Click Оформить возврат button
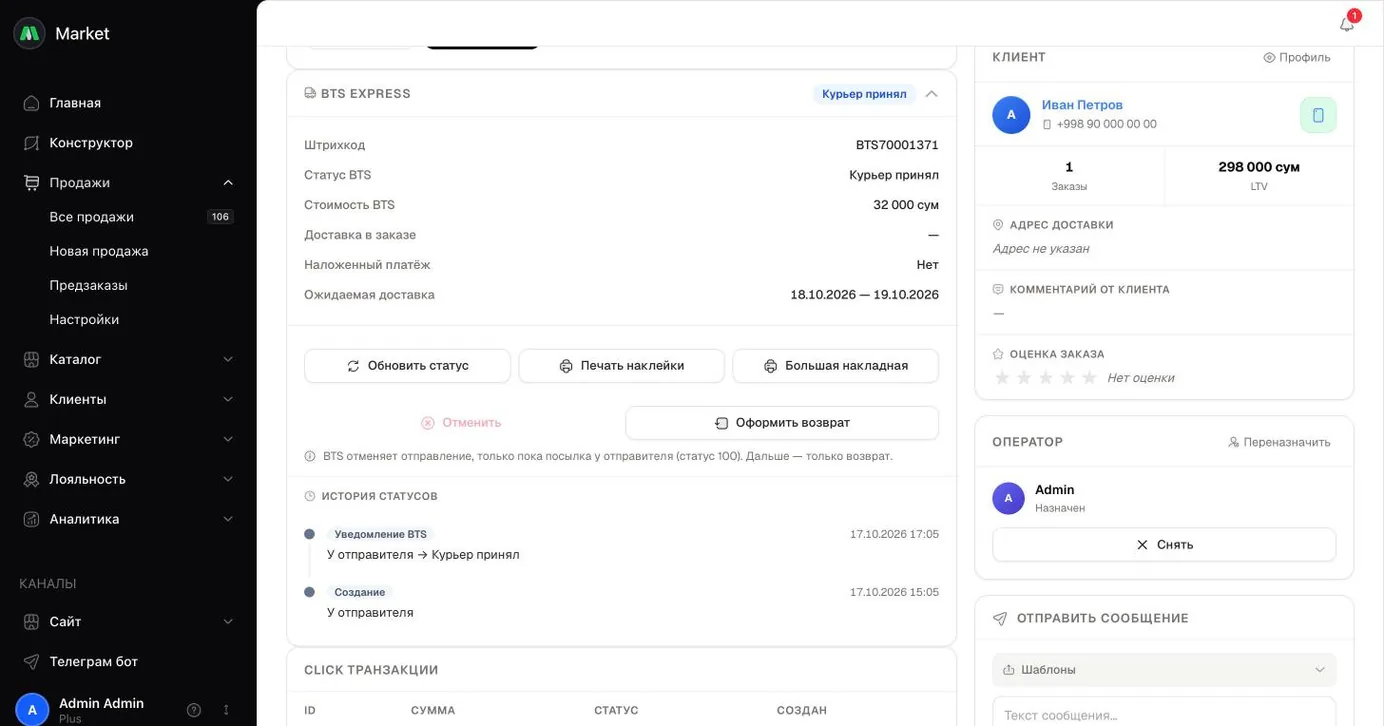This screenshot has width=1384, height=726. [782, 423]
